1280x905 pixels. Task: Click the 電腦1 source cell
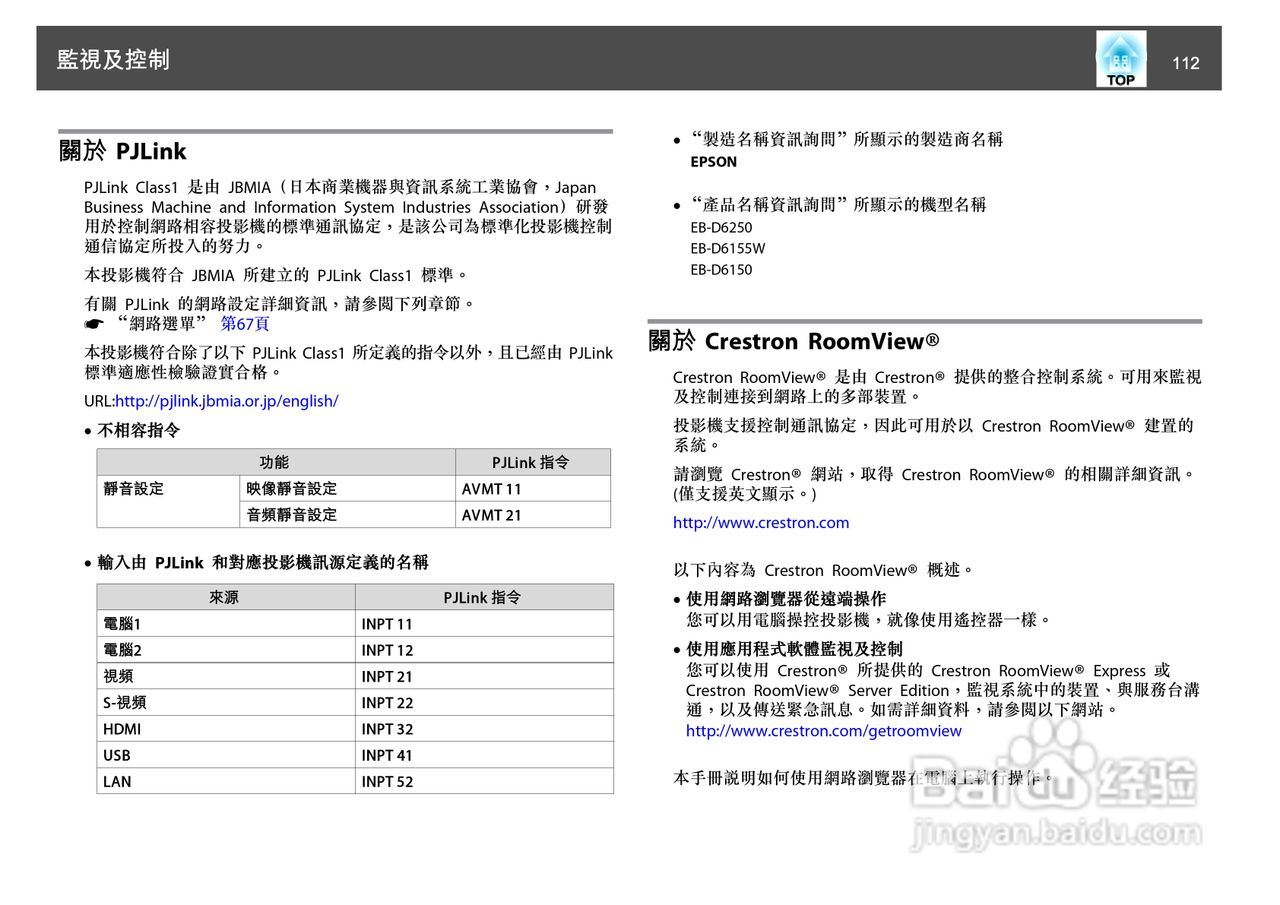[x=225, y=623]
